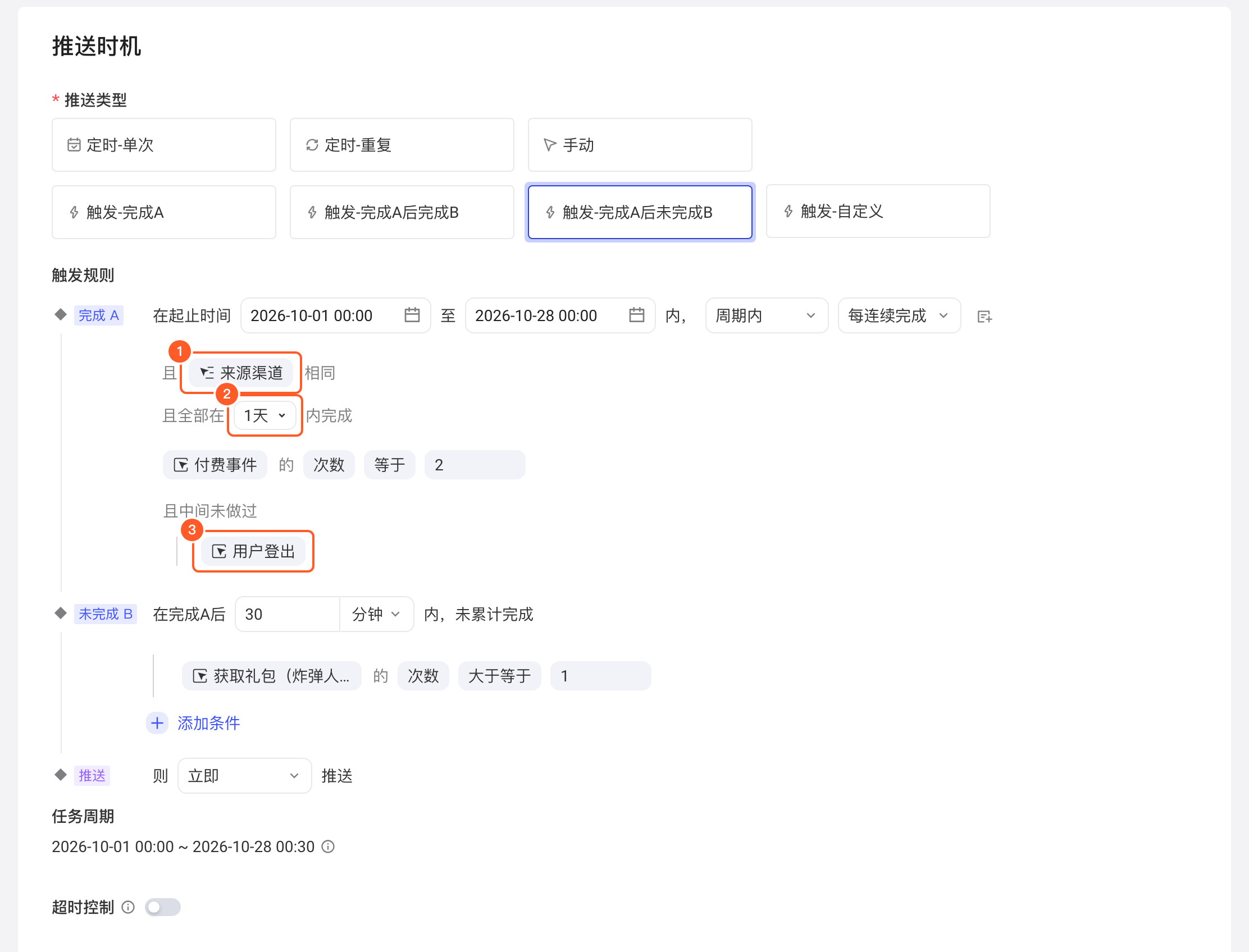The image size is (1249, 952).
Task: Click the 大于等于 operator selector
Action: click(499, 676)
